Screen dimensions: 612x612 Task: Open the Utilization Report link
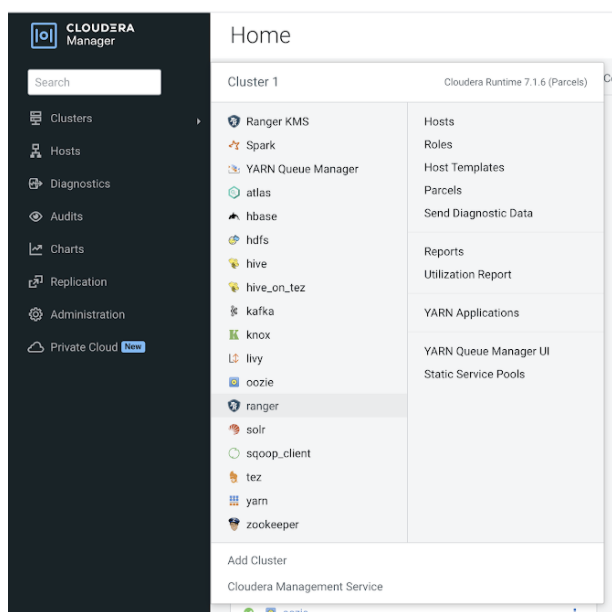[x=467, y=274]
